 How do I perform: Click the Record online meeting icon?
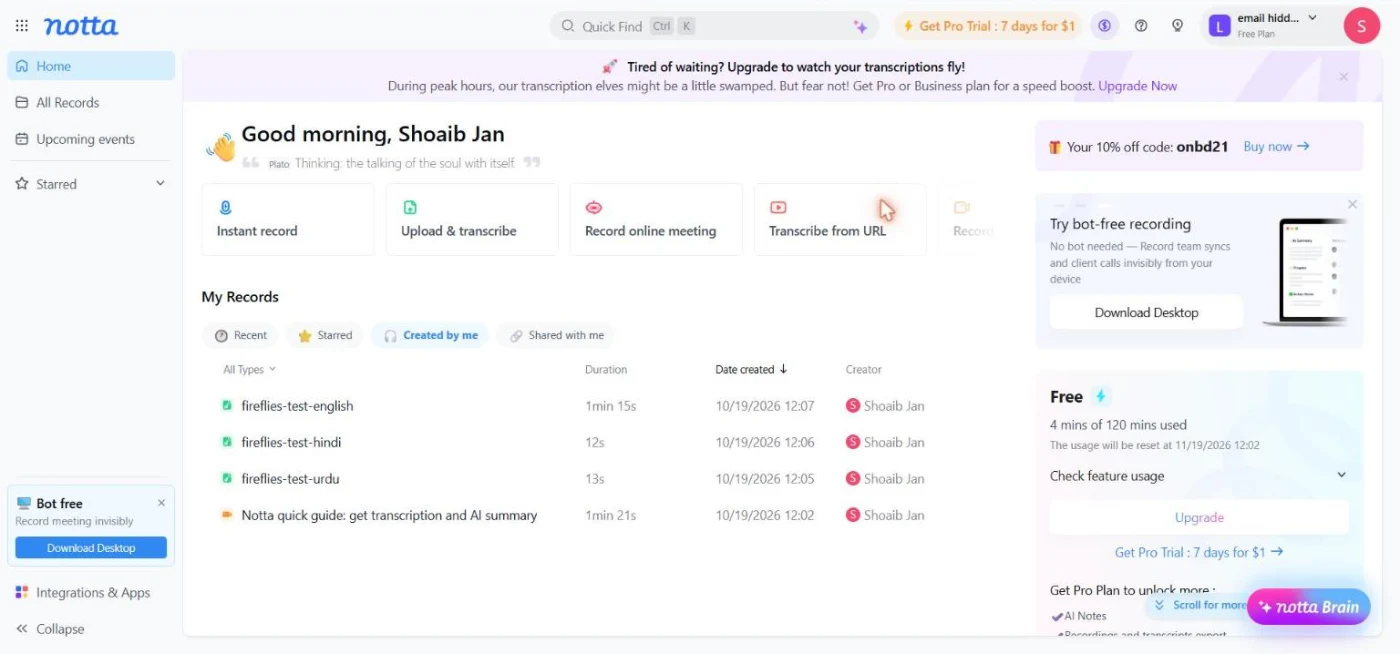coord(594,208)
